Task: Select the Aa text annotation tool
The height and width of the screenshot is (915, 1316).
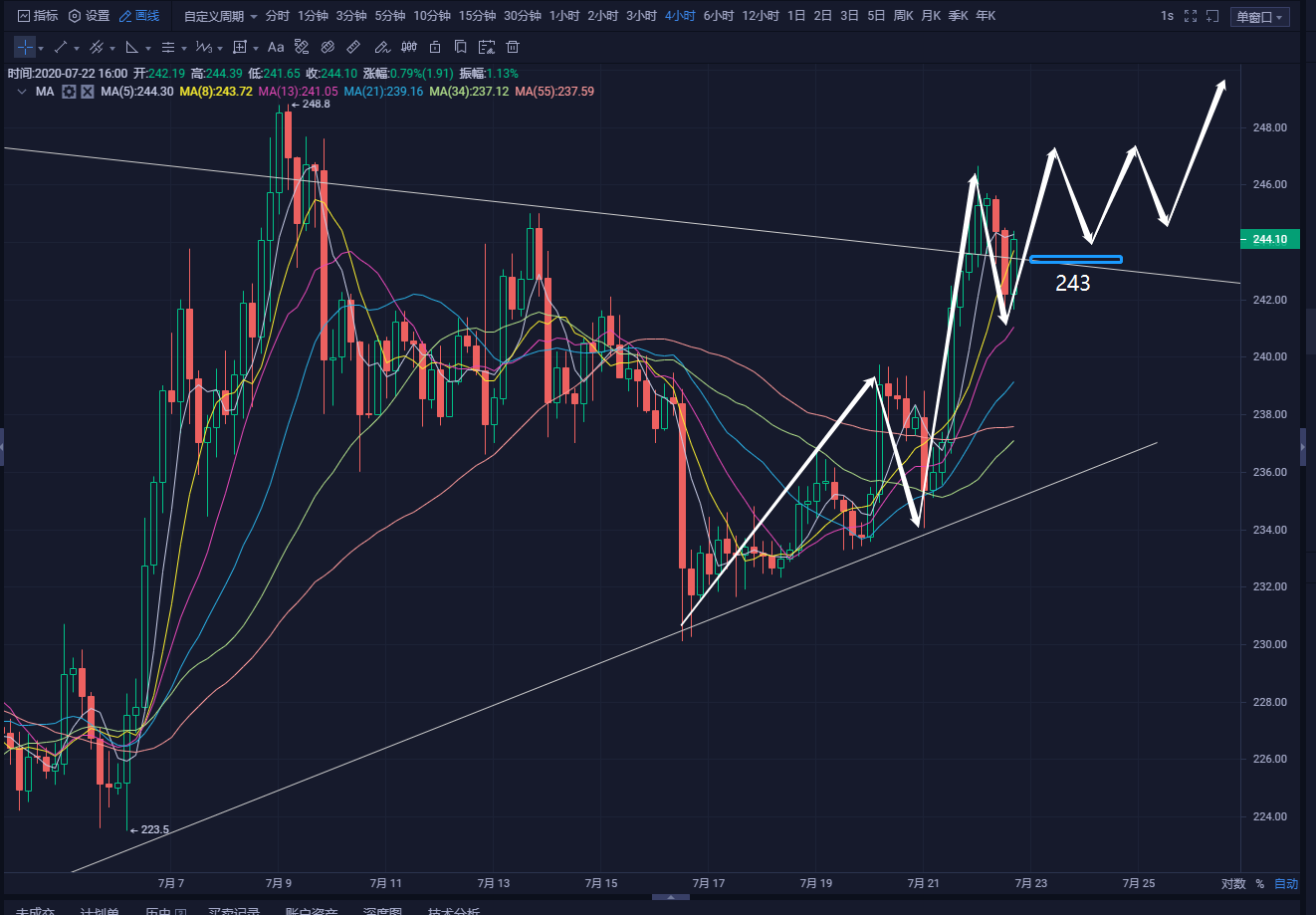Action: pos(276,47)
